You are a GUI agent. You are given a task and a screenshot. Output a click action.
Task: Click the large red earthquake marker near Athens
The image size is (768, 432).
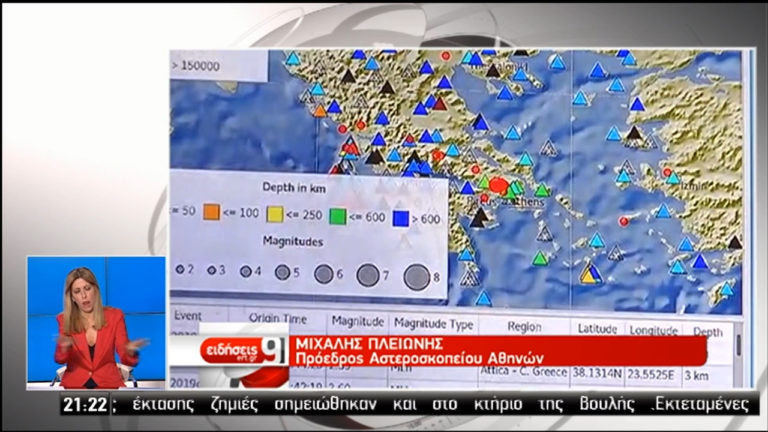pos(499,186)
